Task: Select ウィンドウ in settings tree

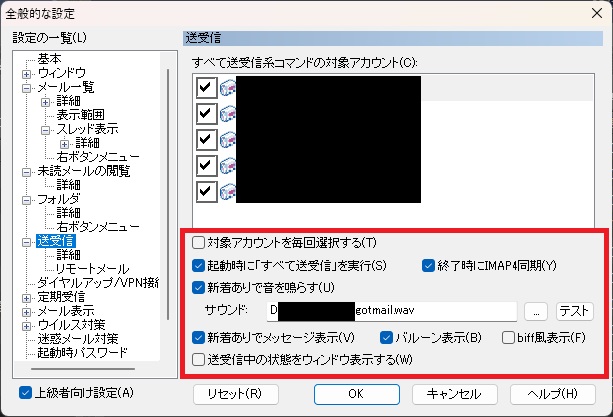Action: coord(61,73)
